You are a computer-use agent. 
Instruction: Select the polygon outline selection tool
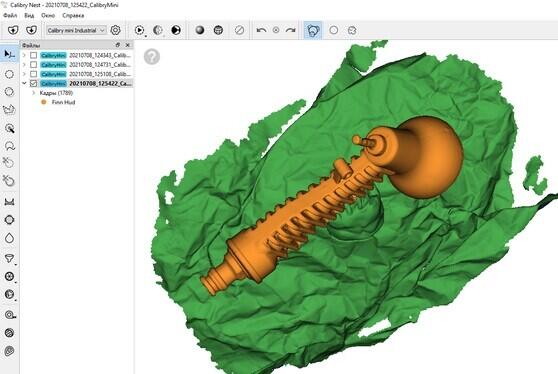[9, 109]
